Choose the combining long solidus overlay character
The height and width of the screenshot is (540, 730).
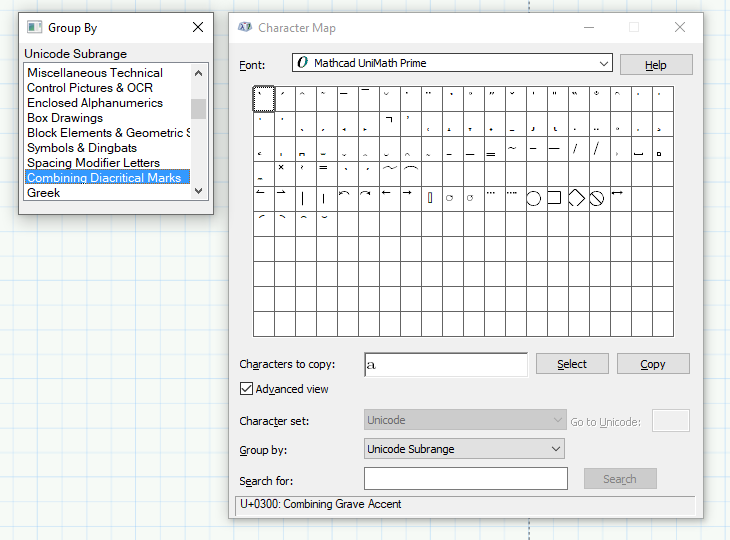600,149
